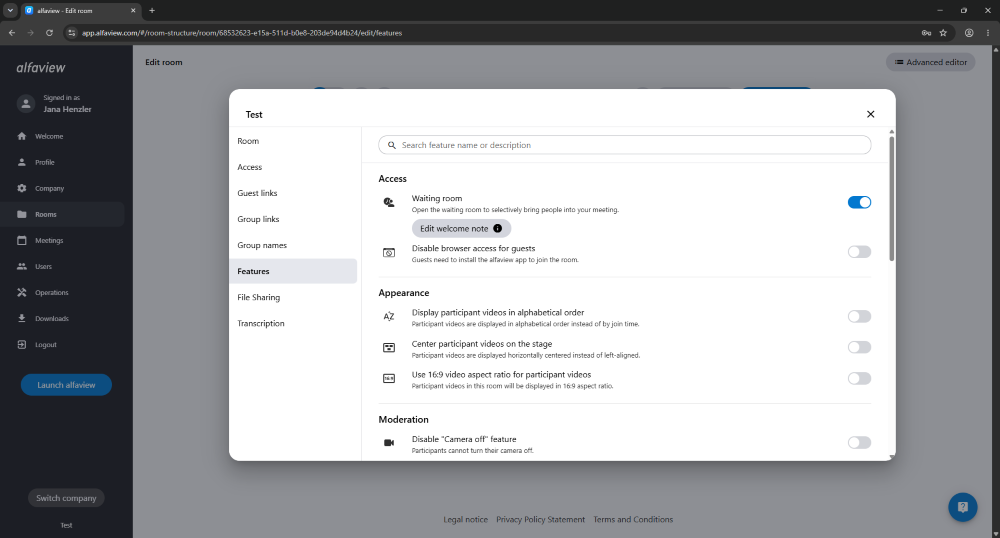This screenshot has height=538, width=1000.
Task: Open the Access section in dialog
Action: tap(293, 167)
